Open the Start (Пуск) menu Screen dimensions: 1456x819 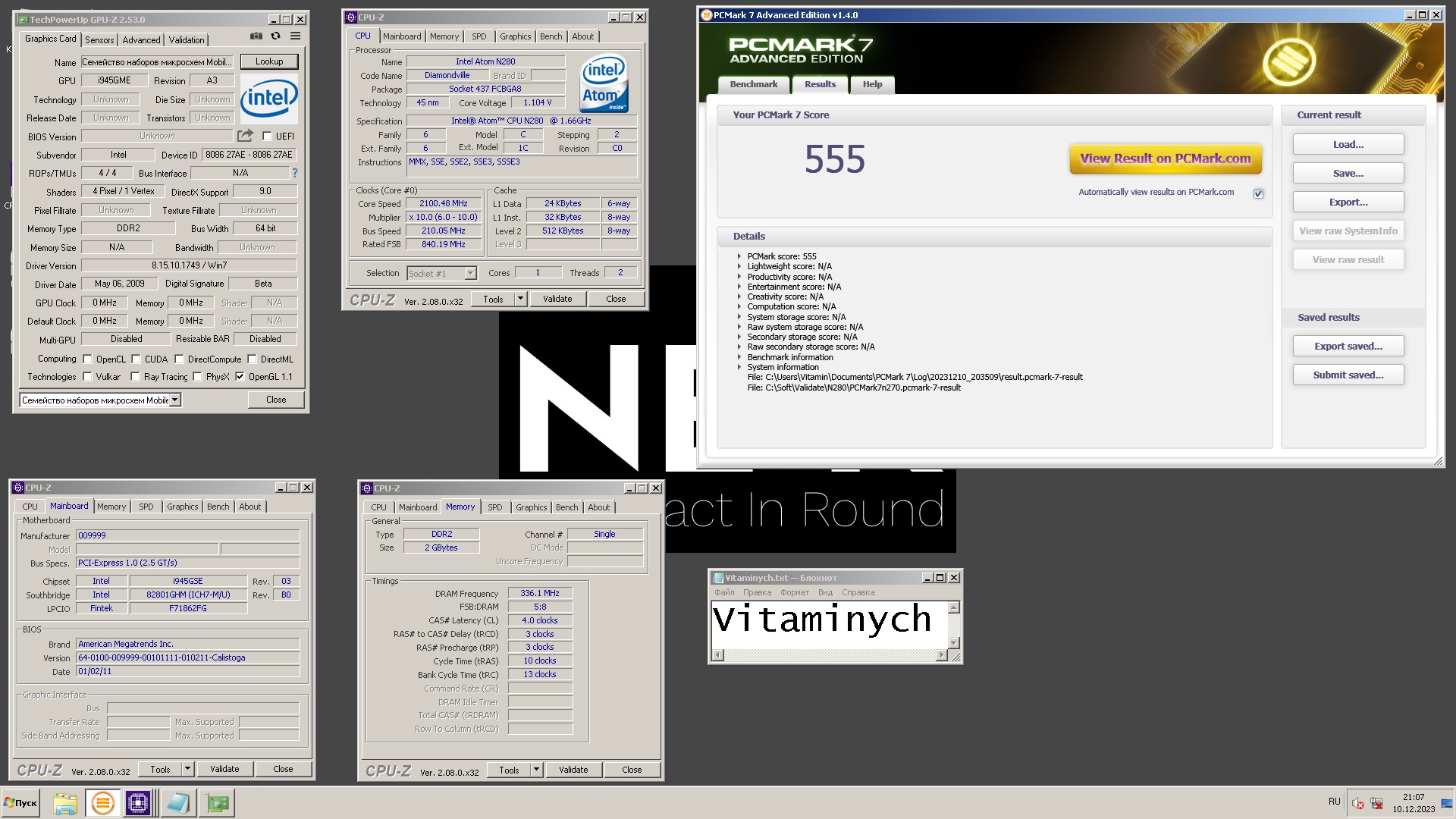click(x=21, y=803)
